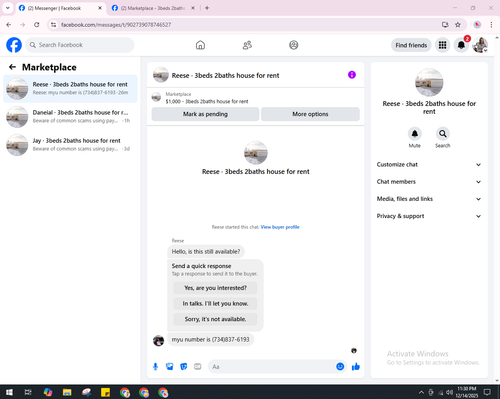The width and height of the screenshot is (500, 399).
Task: Open Chrome three-dot menu
Action: pyautogui.click(x=491, y=25)
